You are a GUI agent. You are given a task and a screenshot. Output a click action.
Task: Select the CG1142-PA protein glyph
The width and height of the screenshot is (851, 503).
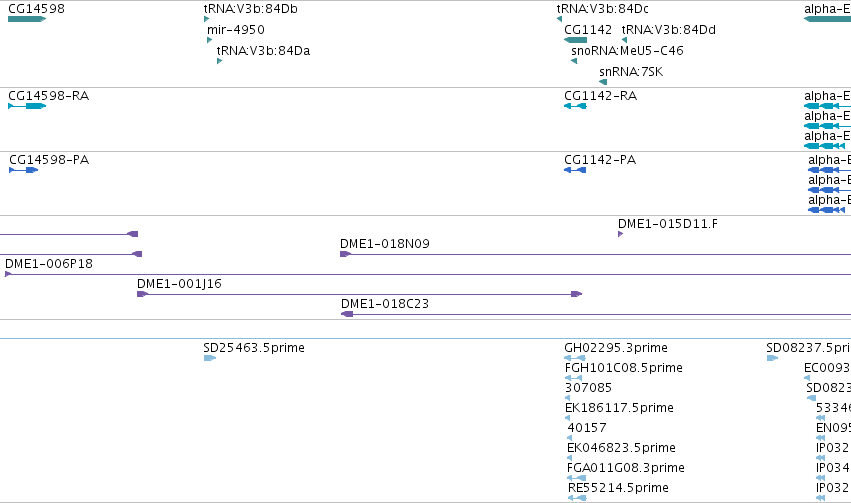coord(575,170)
